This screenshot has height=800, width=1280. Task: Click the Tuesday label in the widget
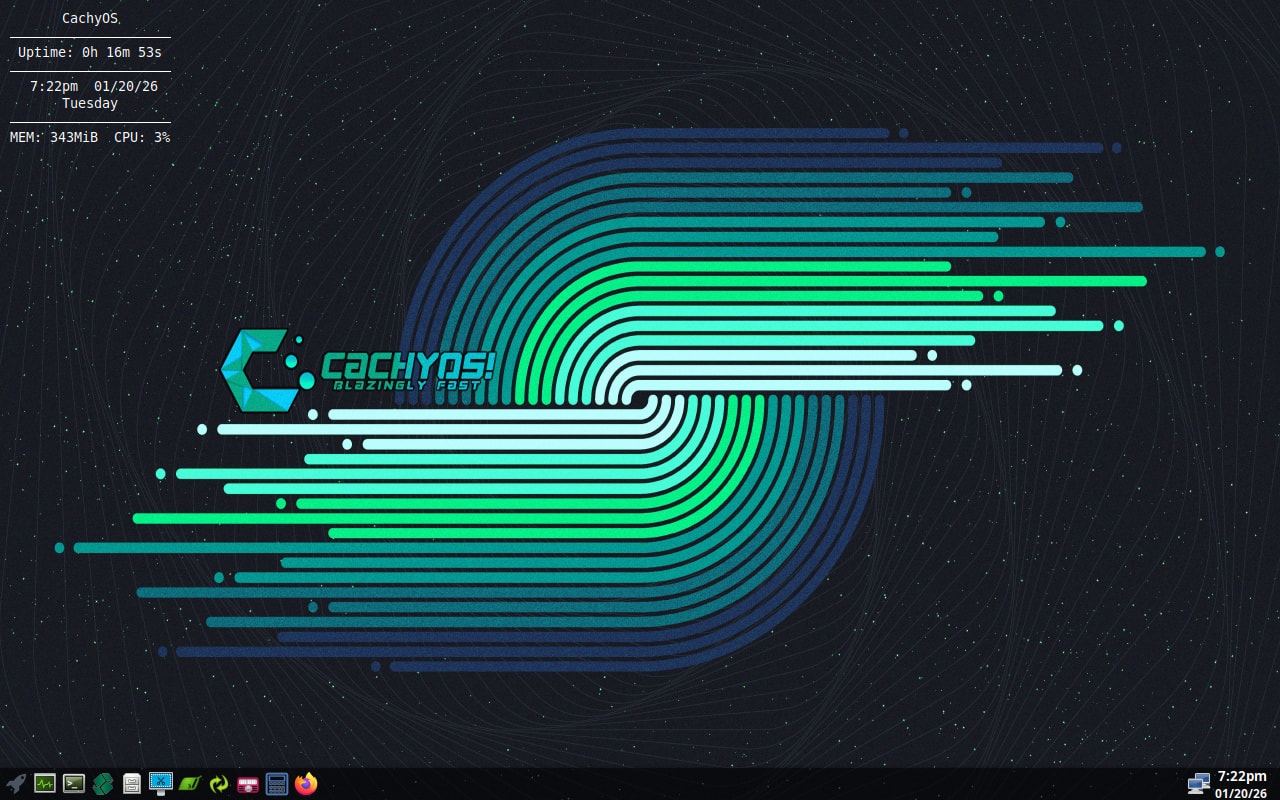point(90,103)
